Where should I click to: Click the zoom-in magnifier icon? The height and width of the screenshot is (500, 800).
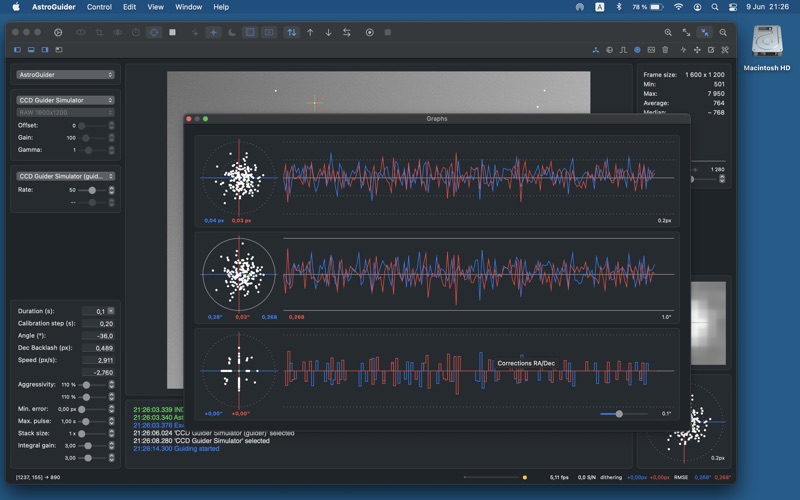pyautogui.click(x=668, y=32)
